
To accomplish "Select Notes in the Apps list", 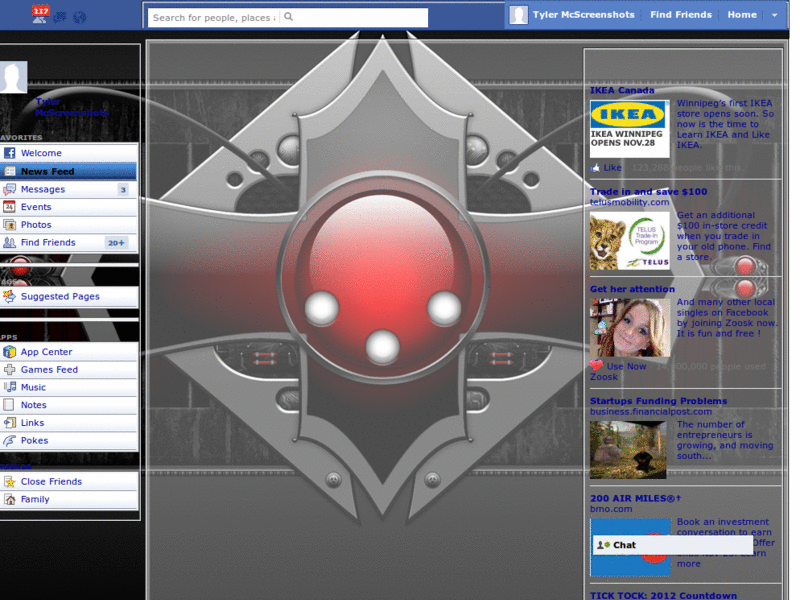I will click(x=36, y=405).
